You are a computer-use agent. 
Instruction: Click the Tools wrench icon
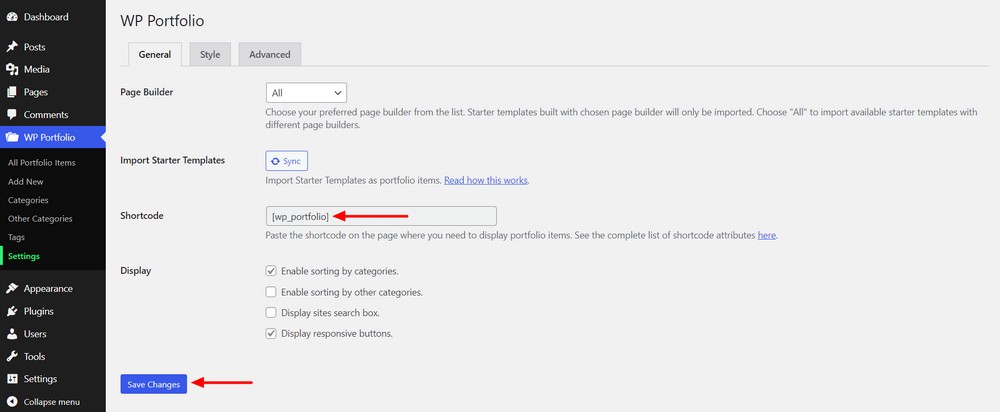click(11, 357)
